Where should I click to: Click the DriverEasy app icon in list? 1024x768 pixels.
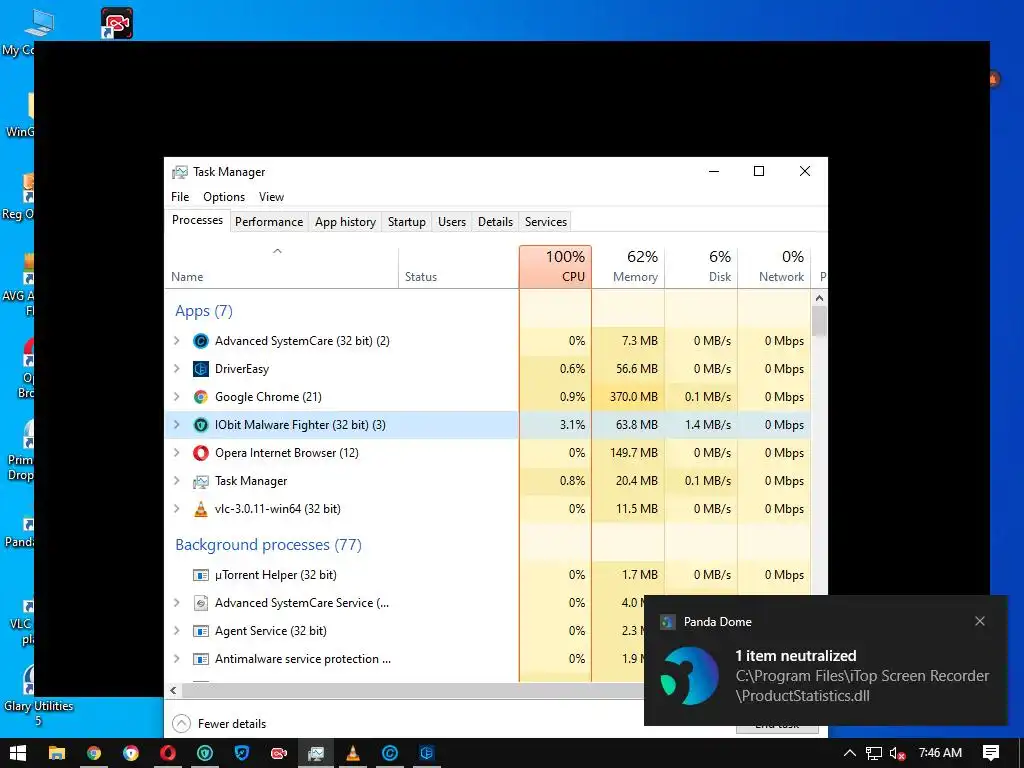pyautogui.click(x=200, y=369)
